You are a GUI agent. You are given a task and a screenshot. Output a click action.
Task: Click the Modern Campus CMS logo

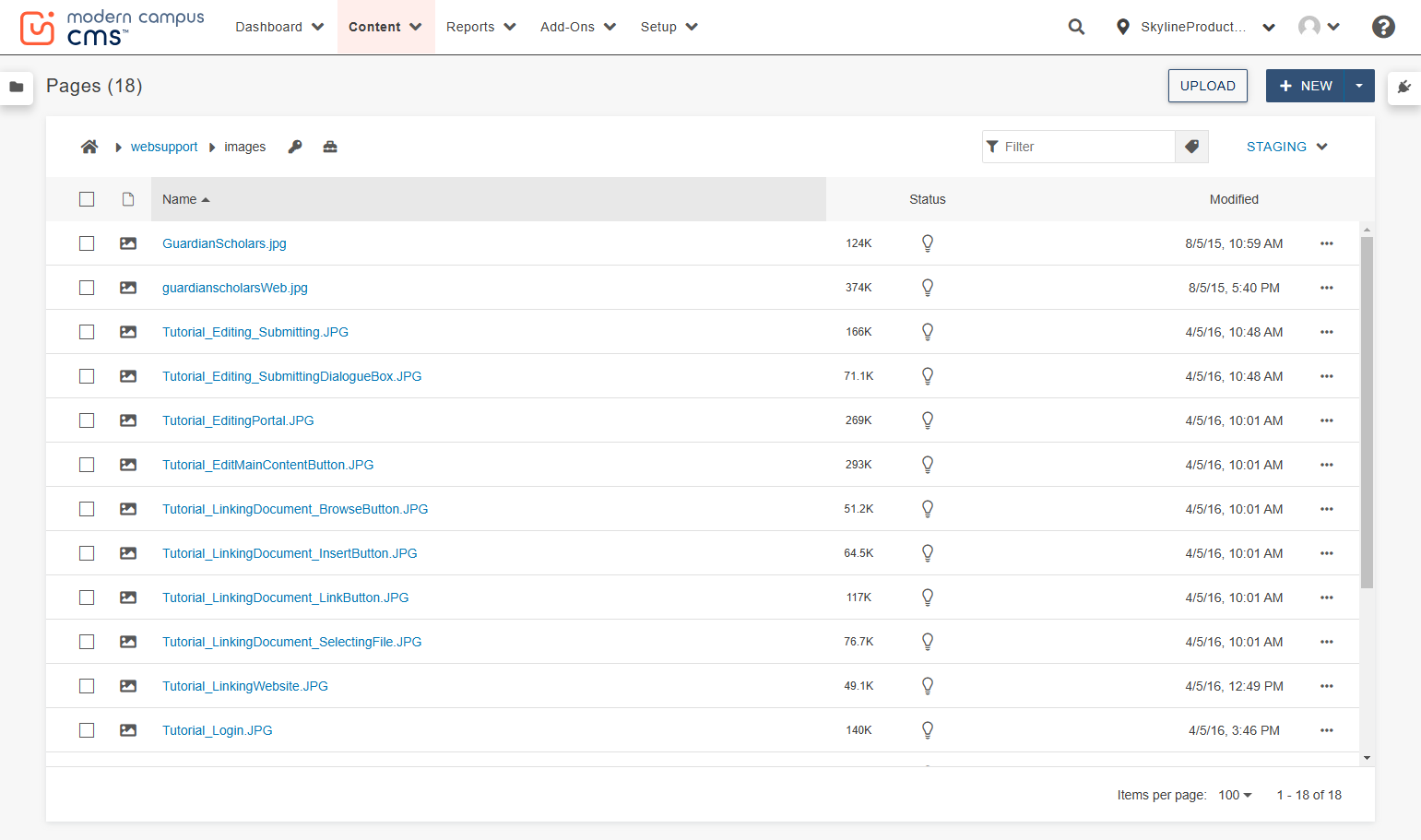[112, 28]
